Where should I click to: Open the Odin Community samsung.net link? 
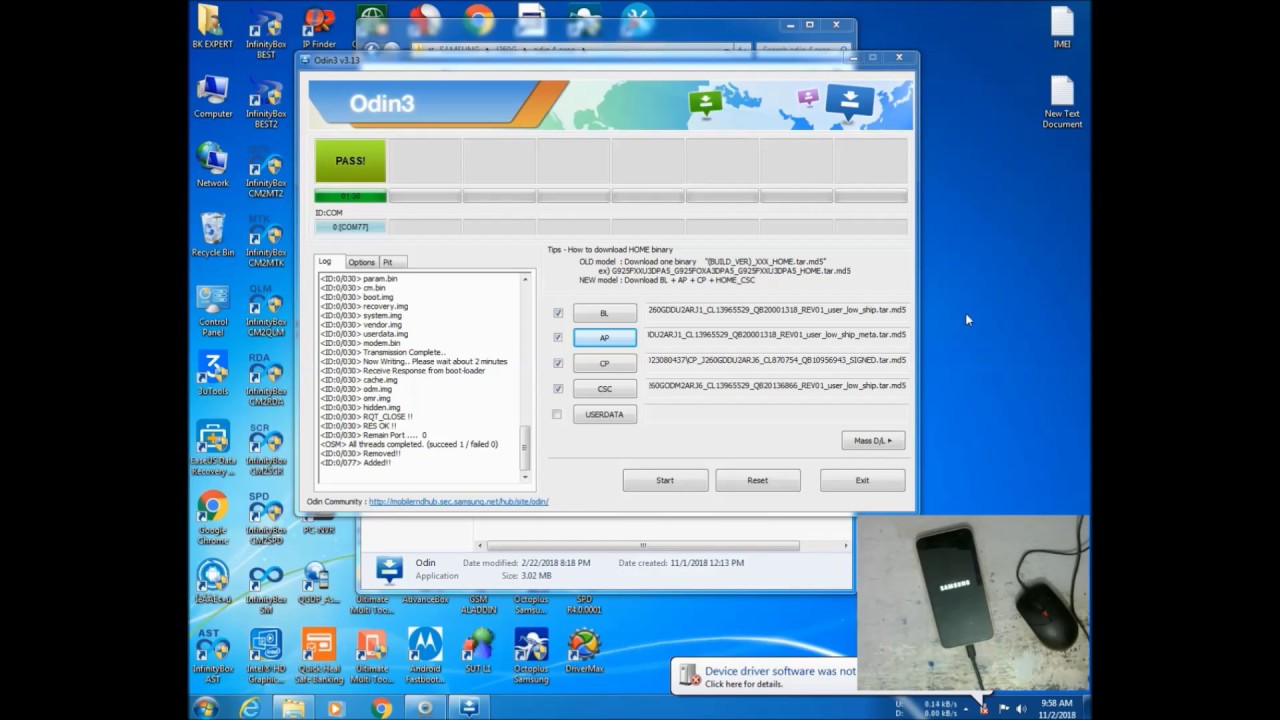[458, 502]
